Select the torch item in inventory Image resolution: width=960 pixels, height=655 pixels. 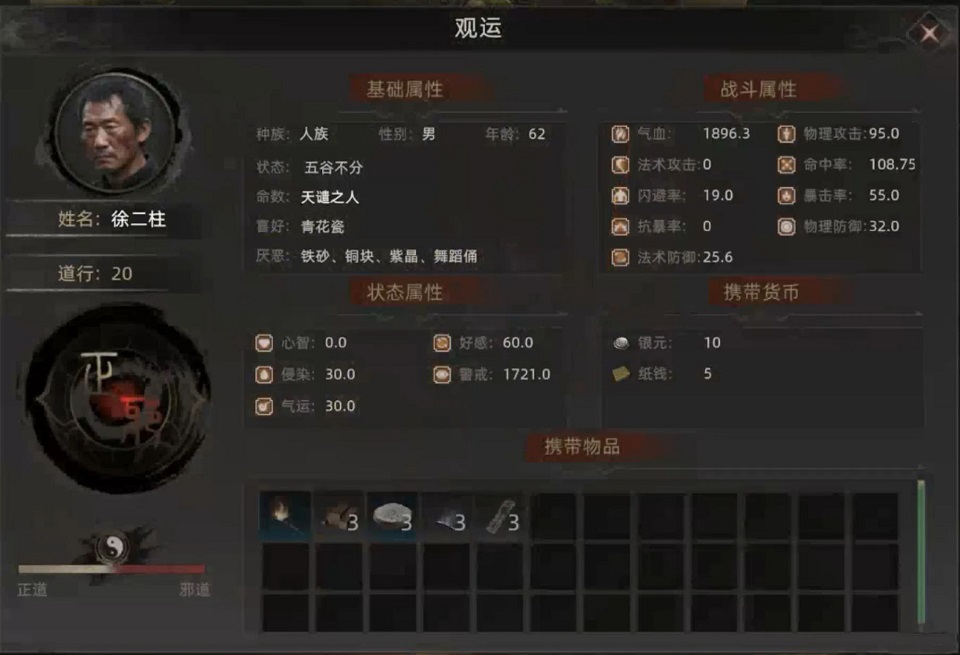point(285,515)
